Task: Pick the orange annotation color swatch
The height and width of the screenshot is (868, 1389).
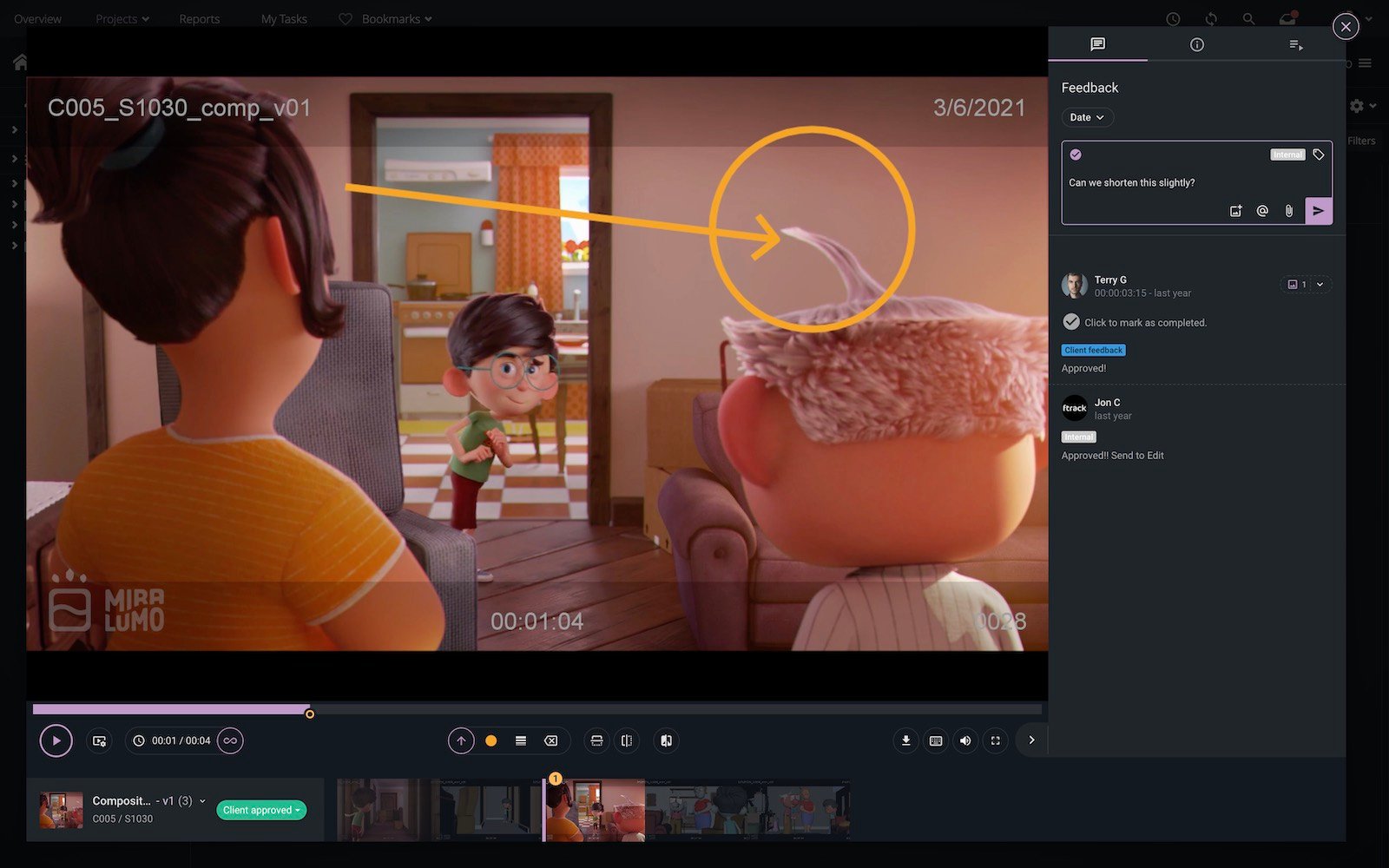Action: pyautogui.click(x=490, y=740)
